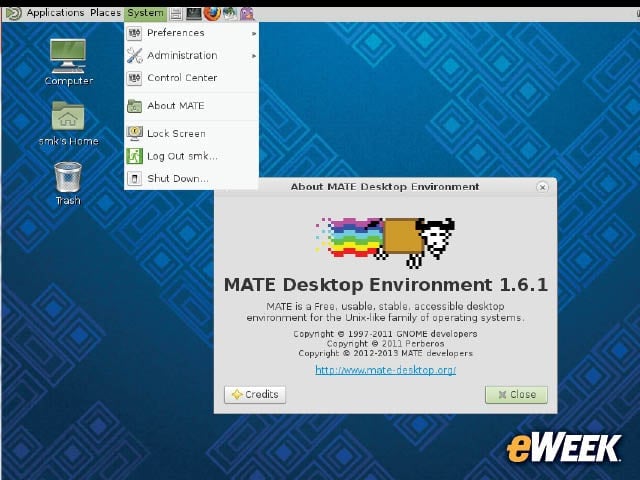Click the Preferences menu icon
The width and height of the screenshot is (640, 480).
(134, 33)
